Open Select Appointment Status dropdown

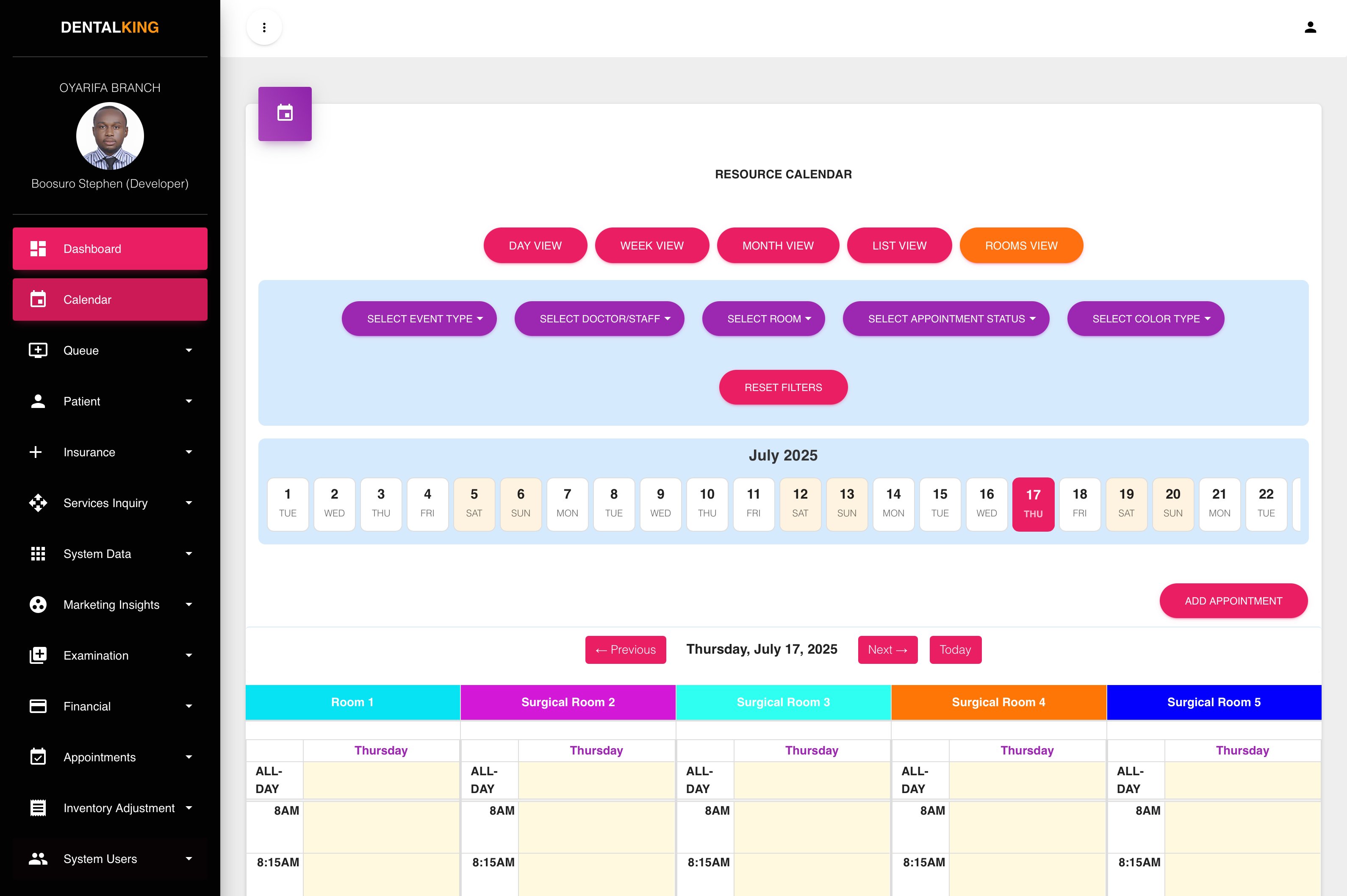click(x=945, y=319)
